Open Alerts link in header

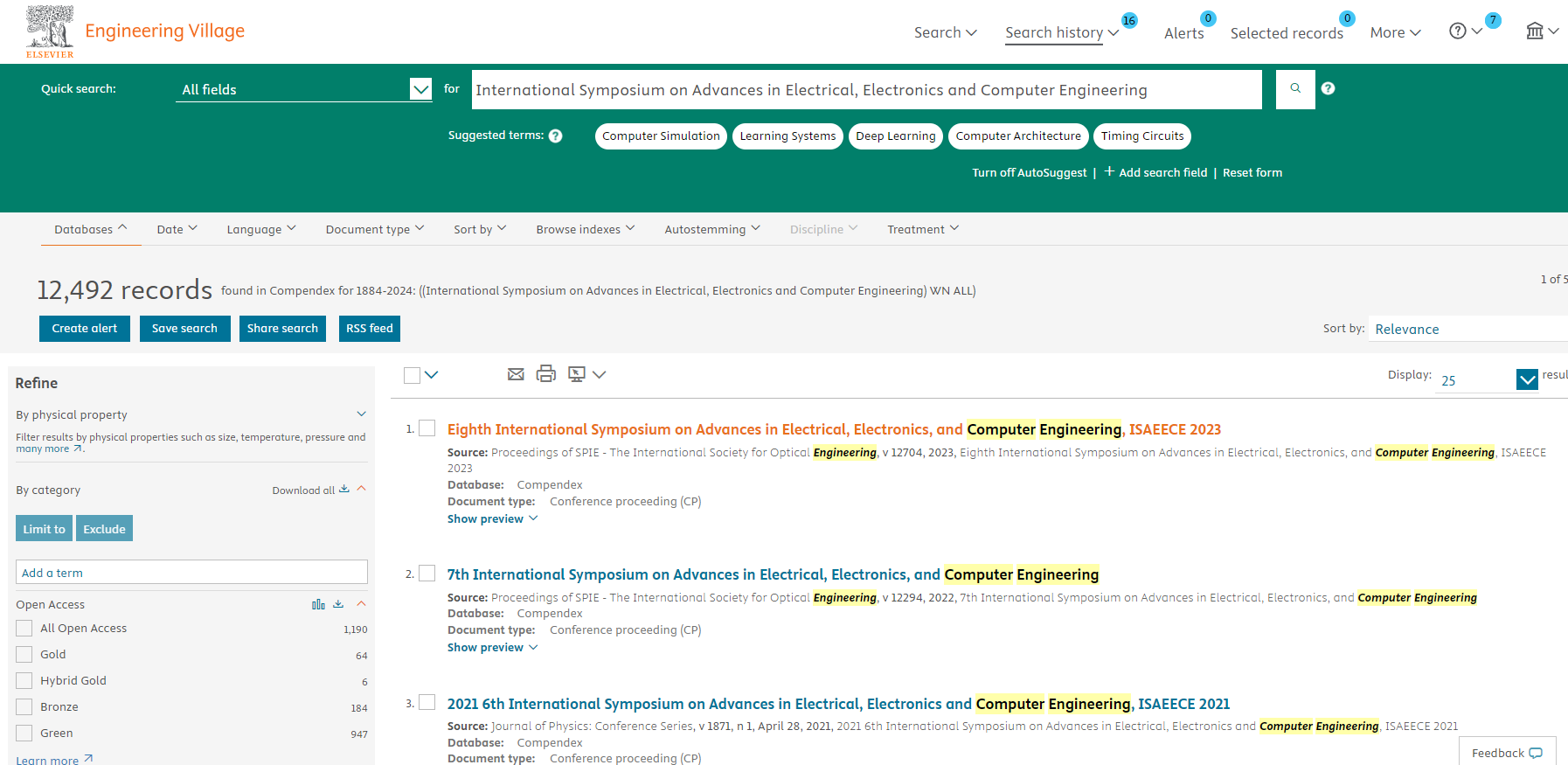point(1184,33)
